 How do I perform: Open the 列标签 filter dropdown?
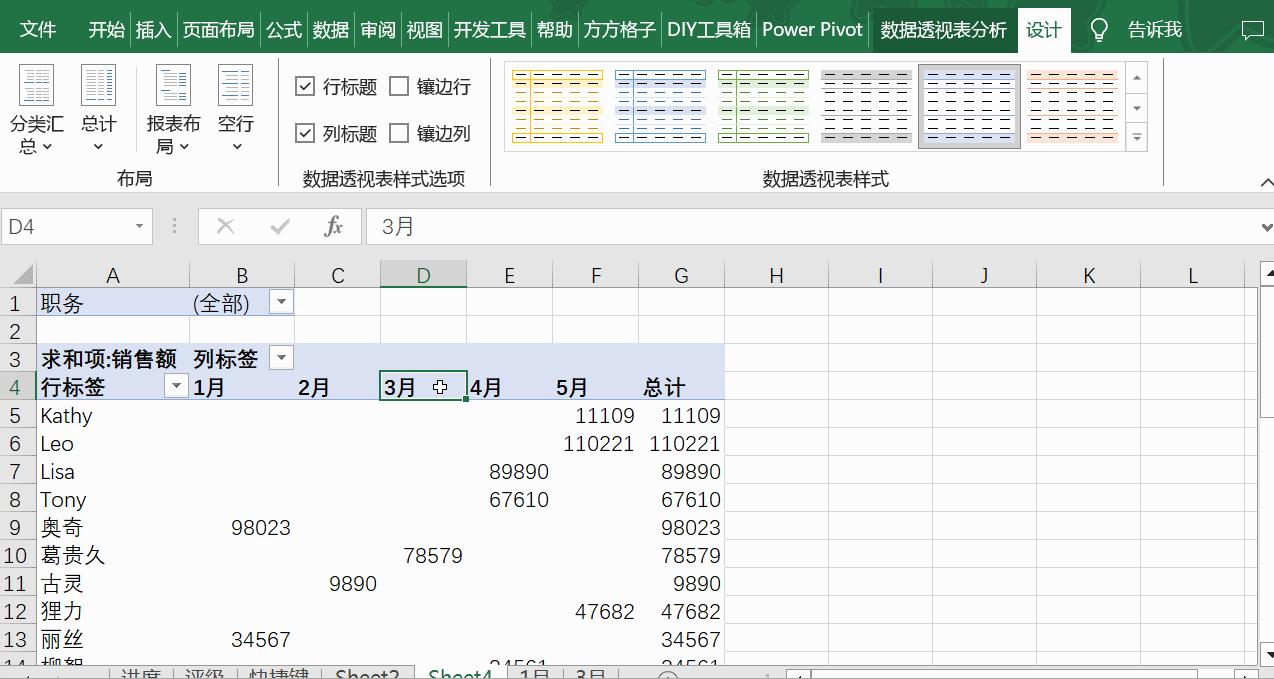280,358
